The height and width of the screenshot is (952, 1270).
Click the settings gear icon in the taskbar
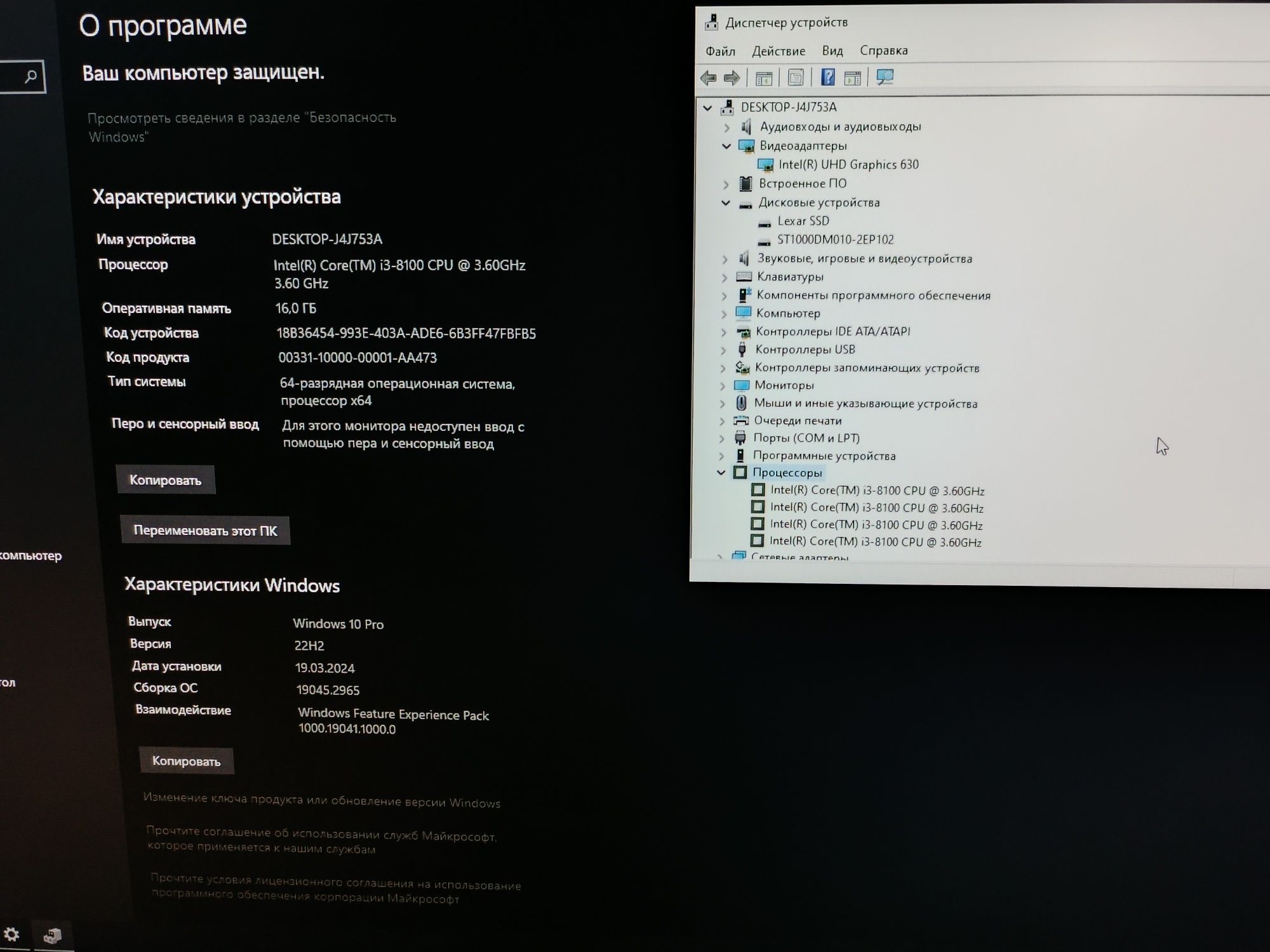click(x=11, y=934)
